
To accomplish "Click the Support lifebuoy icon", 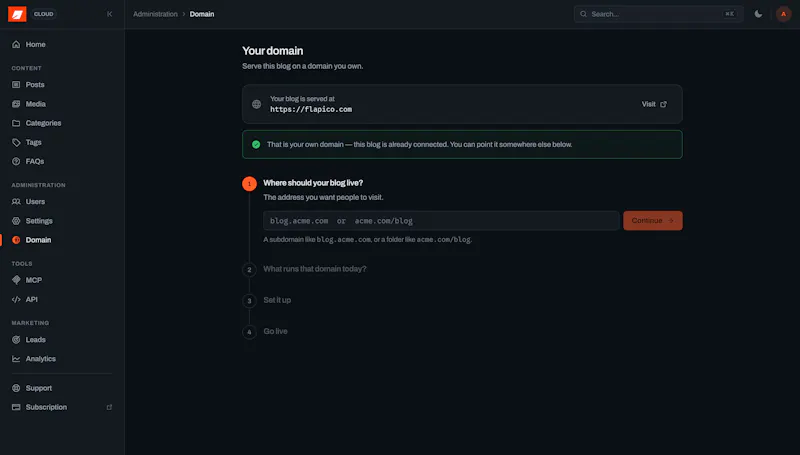I will 16,388.
